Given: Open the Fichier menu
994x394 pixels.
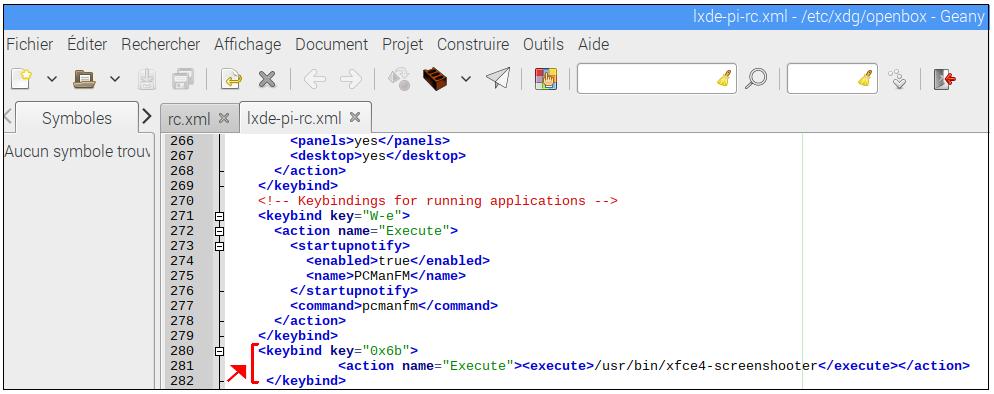Looking at the screenshot, I should pos(30,45).
